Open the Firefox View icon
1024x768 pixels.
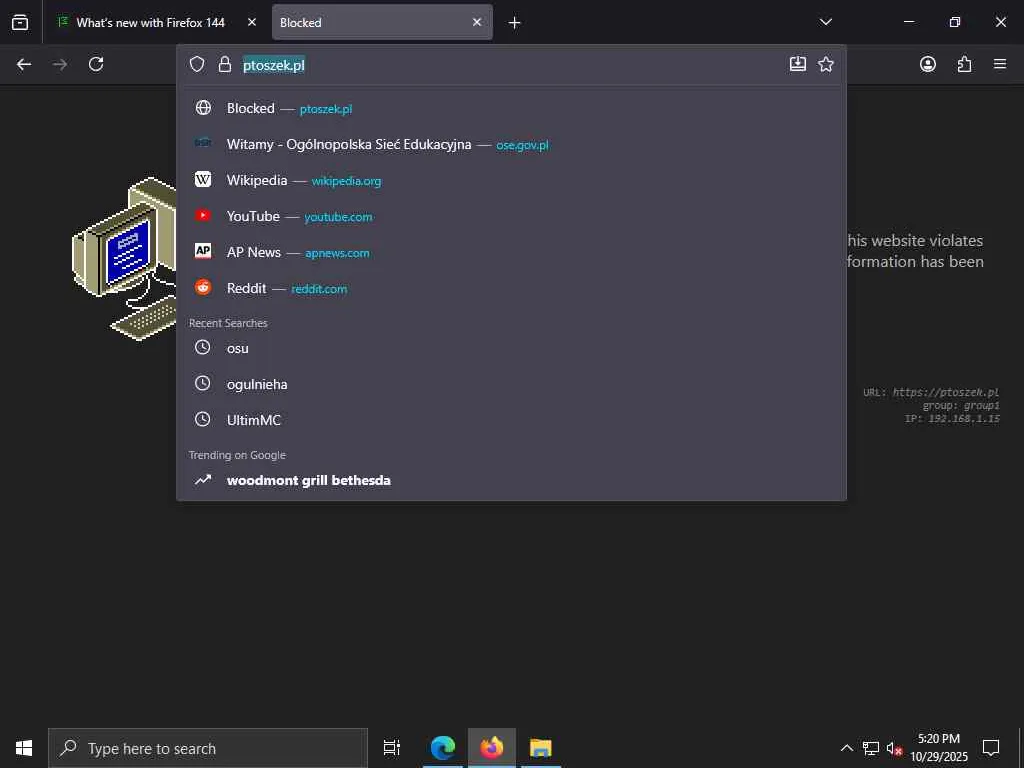[x=20, y=22]
